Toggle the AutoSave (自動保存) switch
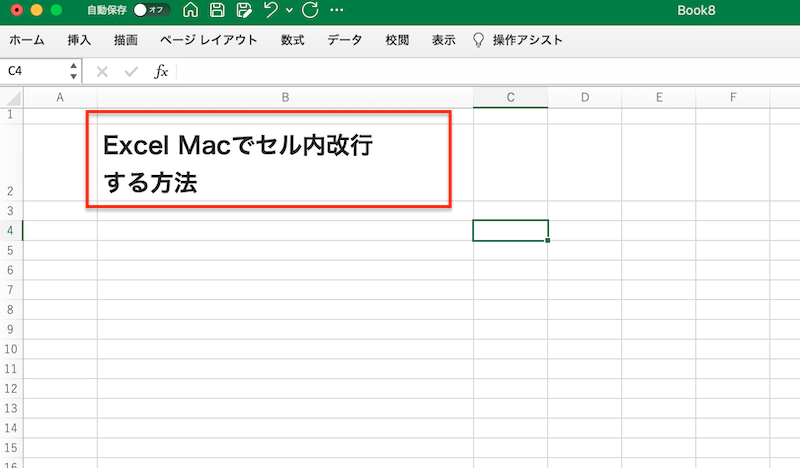Screen dimensions: 800x468 151,10
